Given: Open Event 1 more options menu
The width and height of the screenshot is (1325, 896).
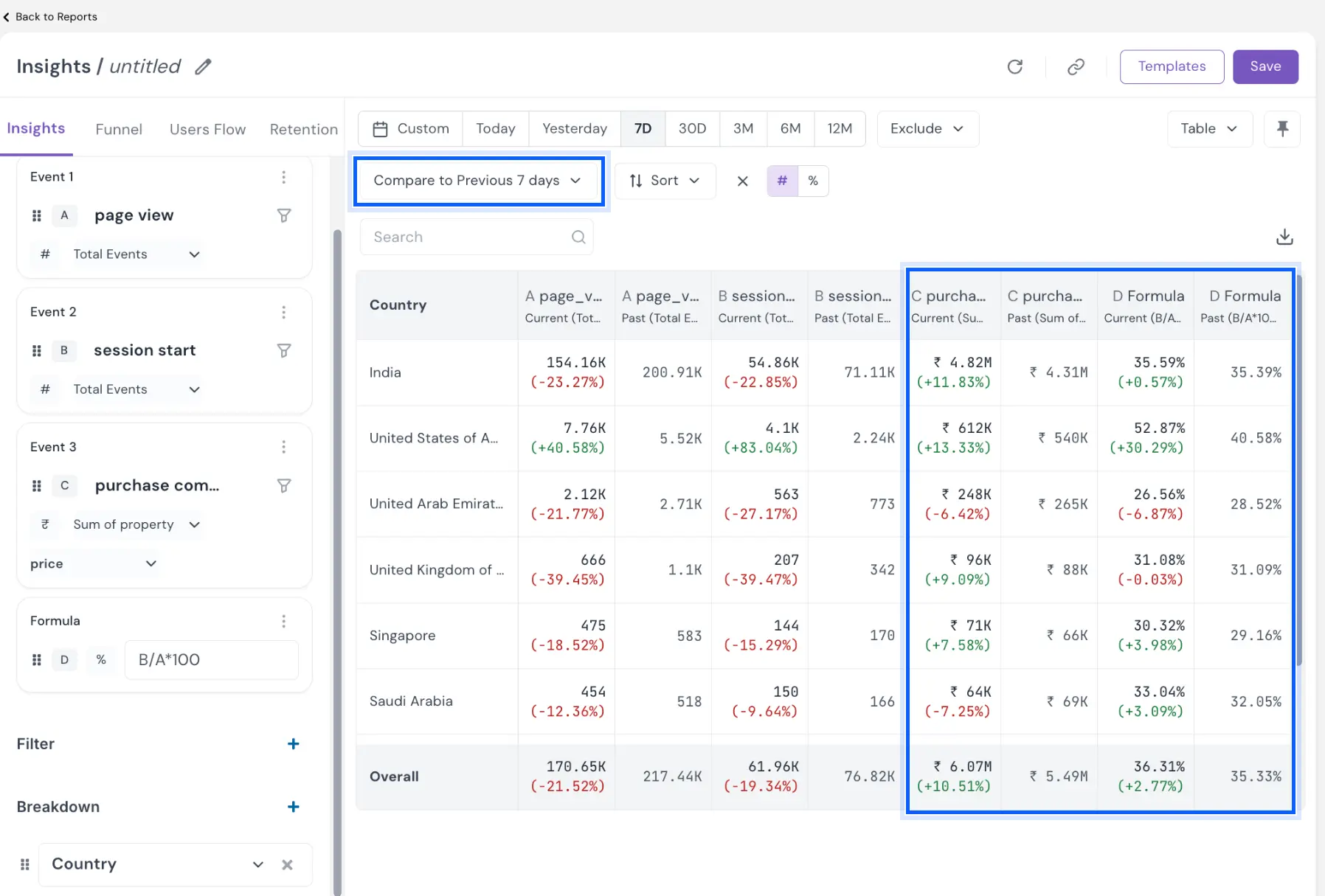Looking at the screenshot, I should point(283,177).
